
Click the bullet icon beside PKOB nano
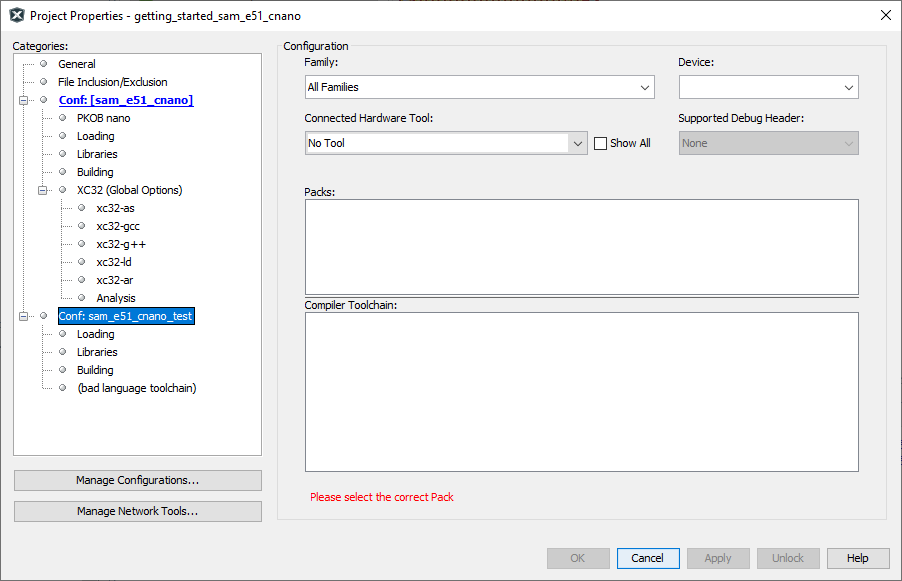(x=62, y=118)
